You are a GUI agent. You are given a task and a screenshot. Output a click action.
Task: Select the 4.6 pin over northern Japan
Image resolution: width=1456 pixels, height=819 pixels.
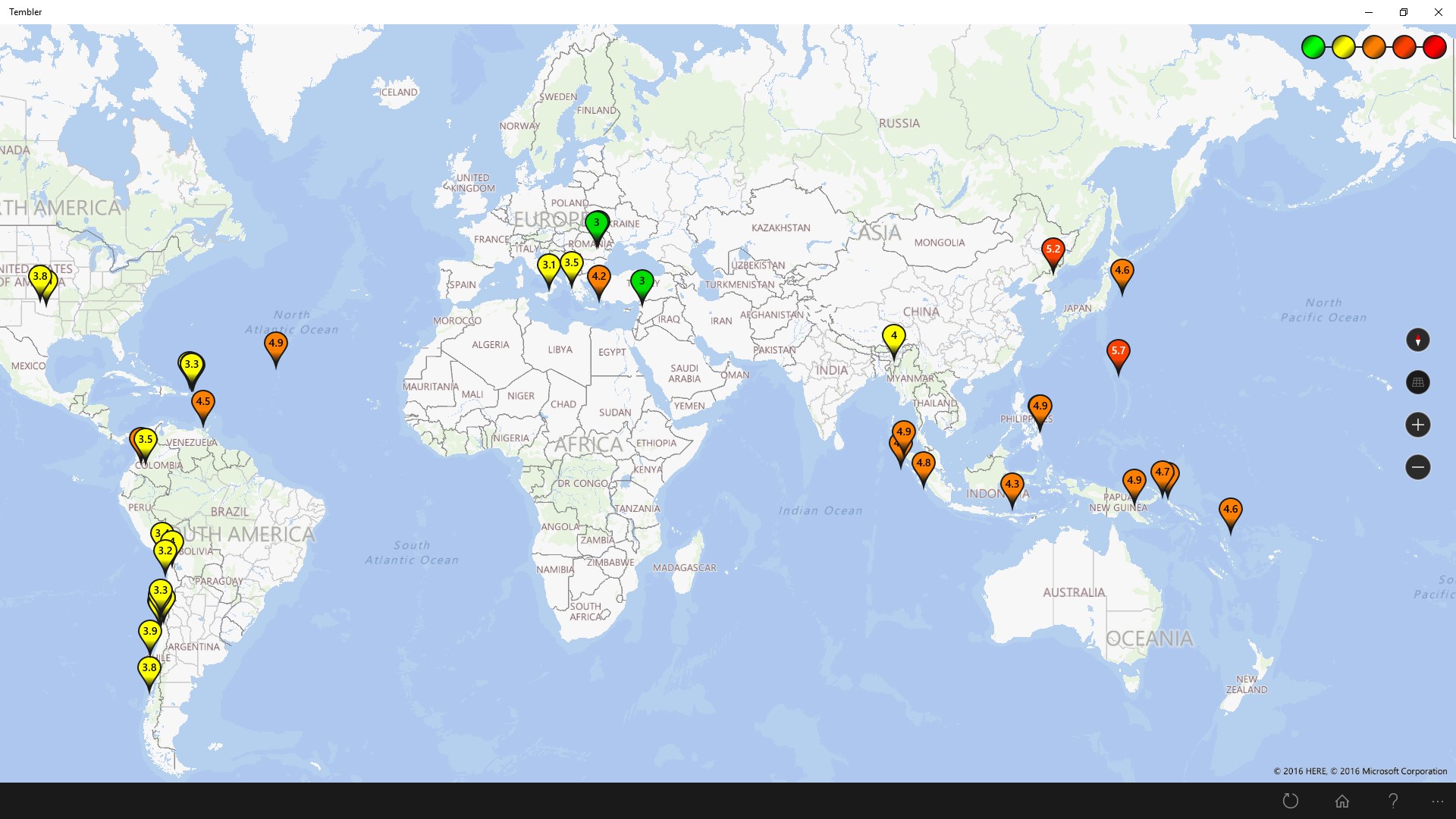point(1121,270)
